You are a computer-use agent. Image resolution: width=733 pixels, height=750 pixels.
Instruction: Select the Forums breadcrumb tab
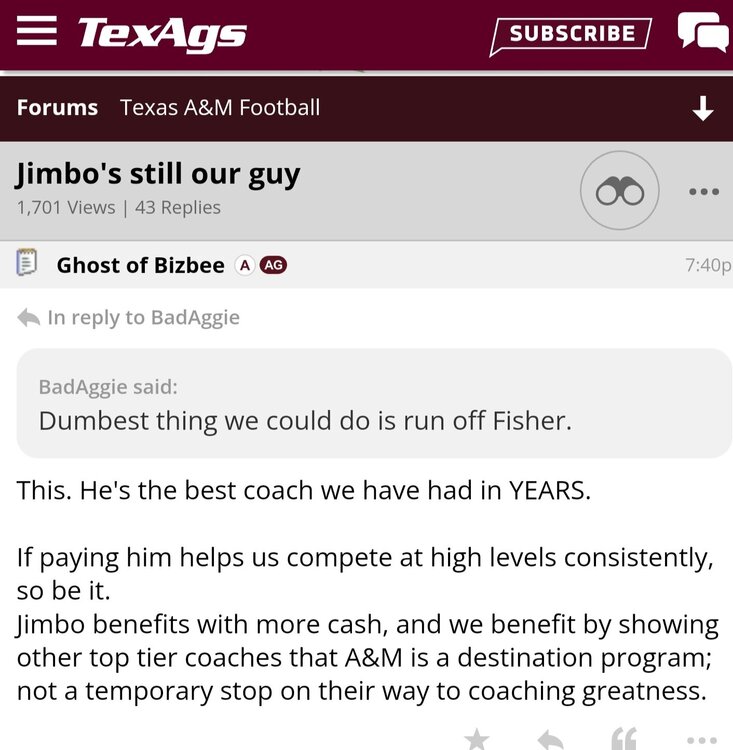[57, 108]
